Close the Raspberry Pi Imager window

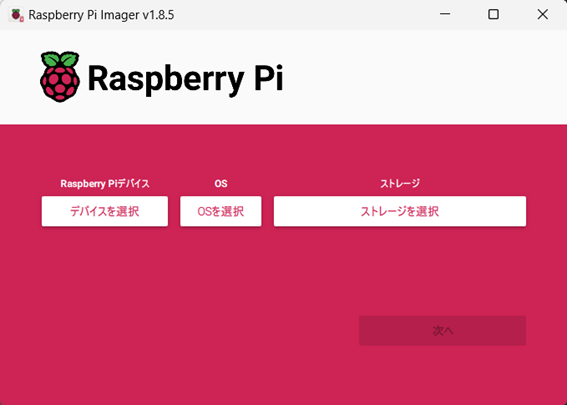tap(542, 14)
